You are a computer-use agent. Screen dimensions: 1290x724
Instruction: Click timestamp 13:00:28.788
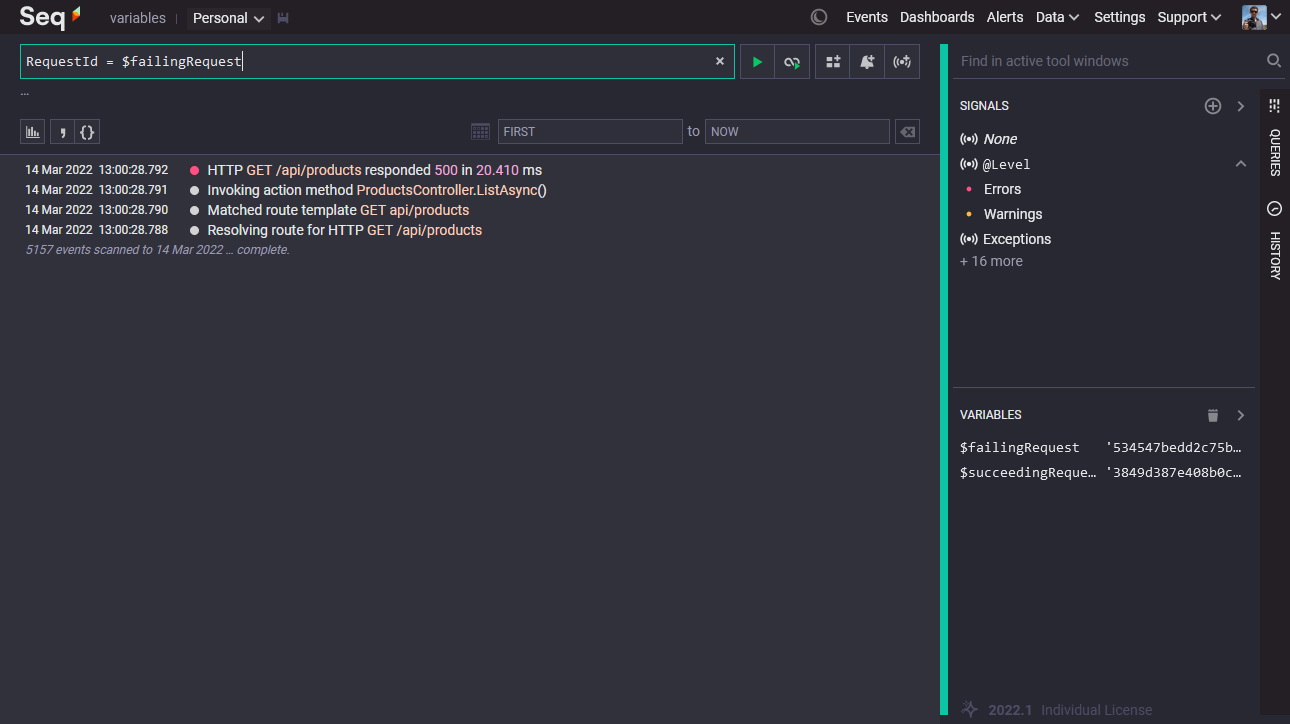click(x=133, y=230)
